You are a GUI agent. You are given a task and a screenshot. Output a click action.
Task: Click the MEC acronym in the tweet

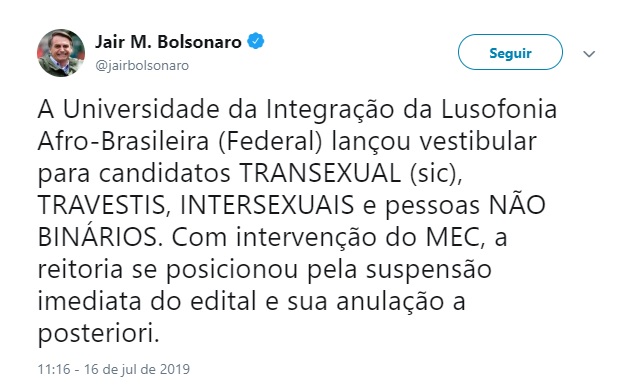point(453,237)
